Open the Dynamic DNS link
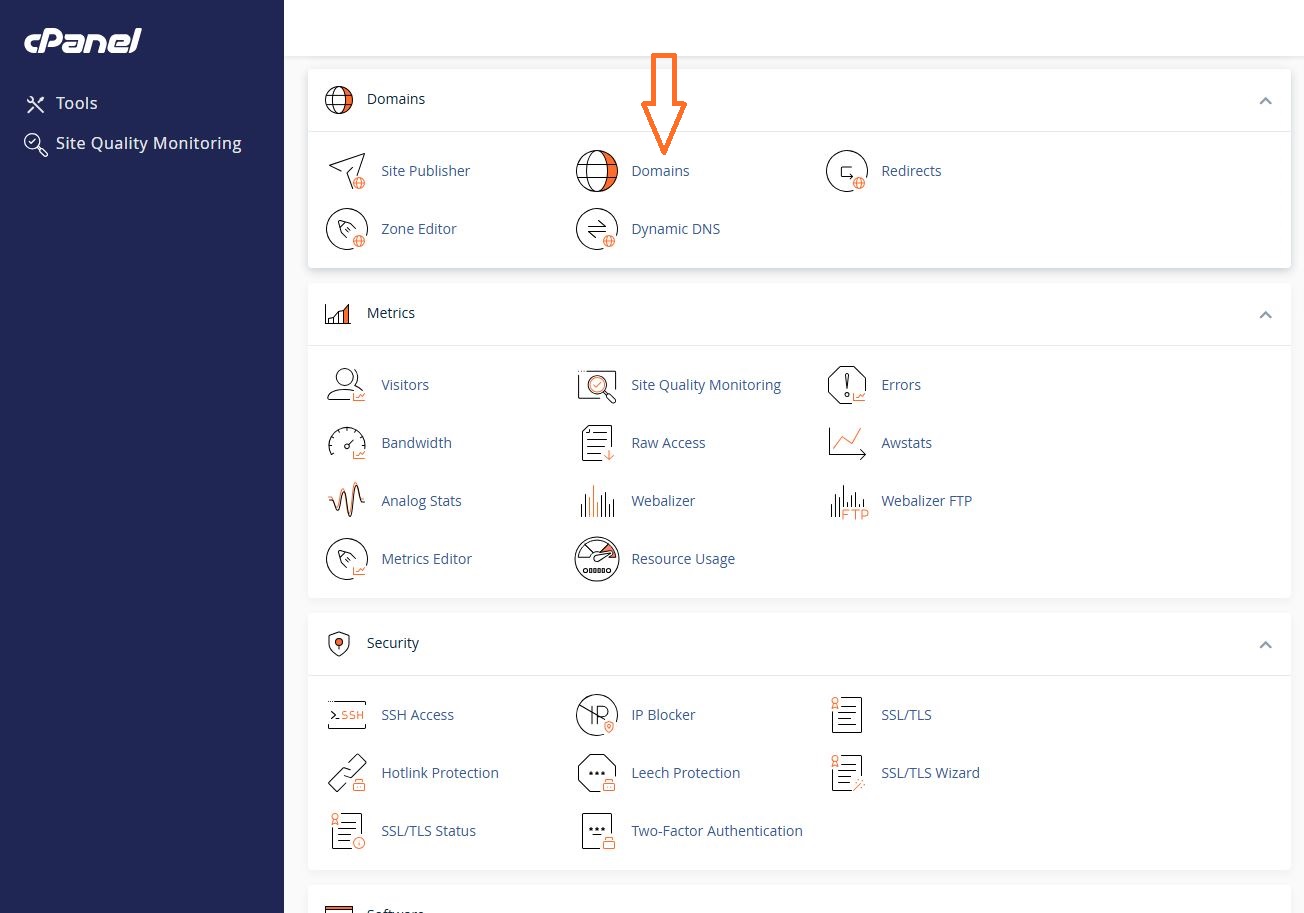 (675, 229)
